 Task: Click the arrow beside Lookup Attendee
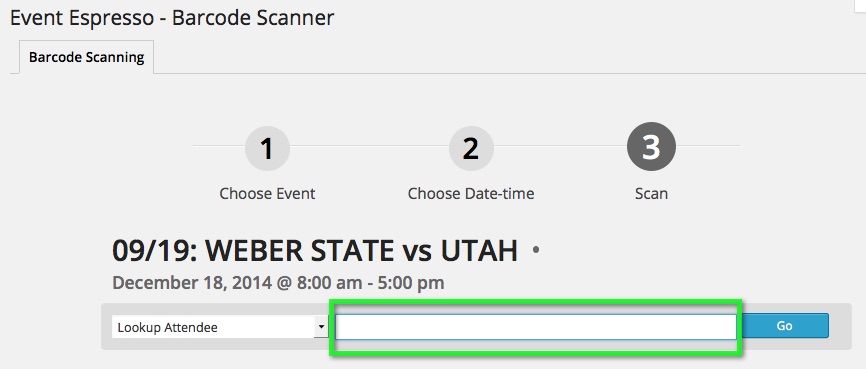[321, 327]
